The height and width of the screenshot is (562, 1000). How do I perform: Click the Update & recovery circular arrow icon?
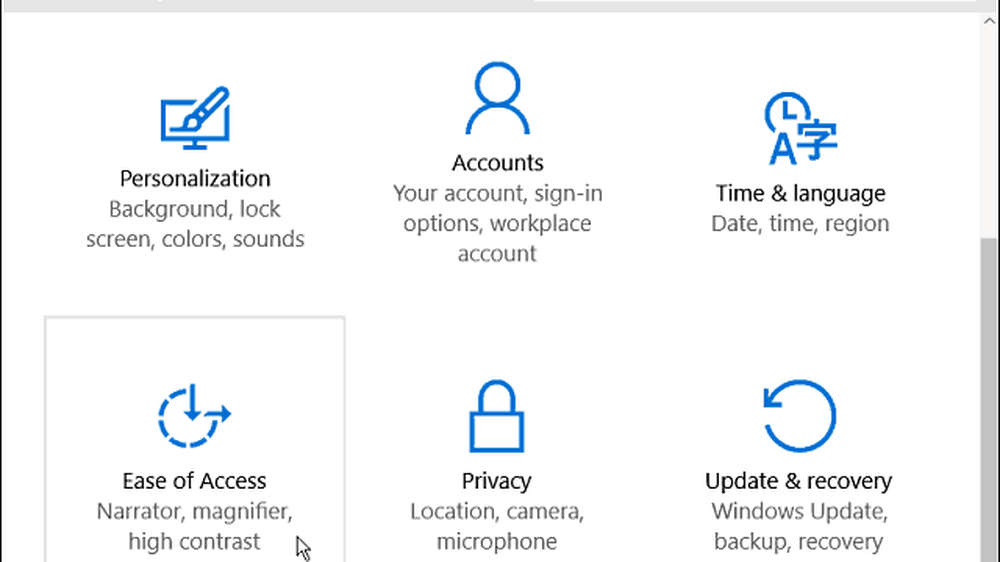click(x=798, y=415)
